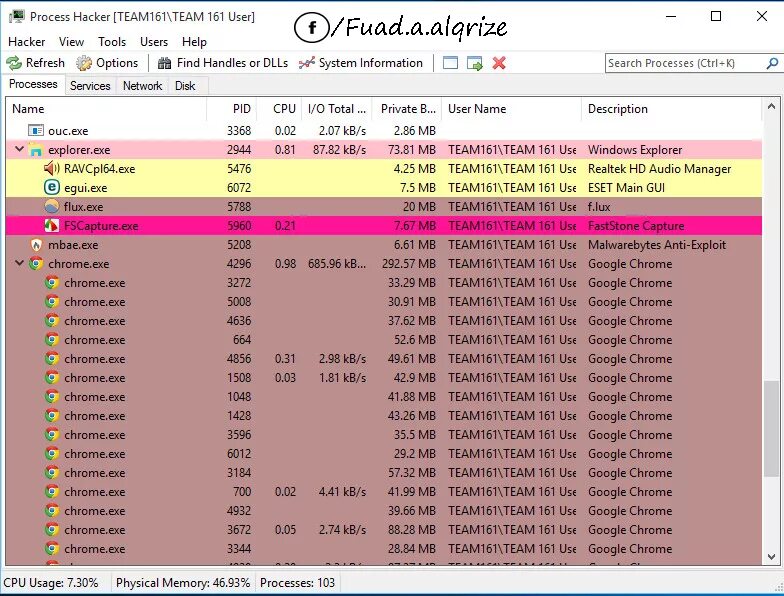This screenshot has height=596, width=784.
Task: Switch to the Services tab
Action: click(x=90, y=86)
